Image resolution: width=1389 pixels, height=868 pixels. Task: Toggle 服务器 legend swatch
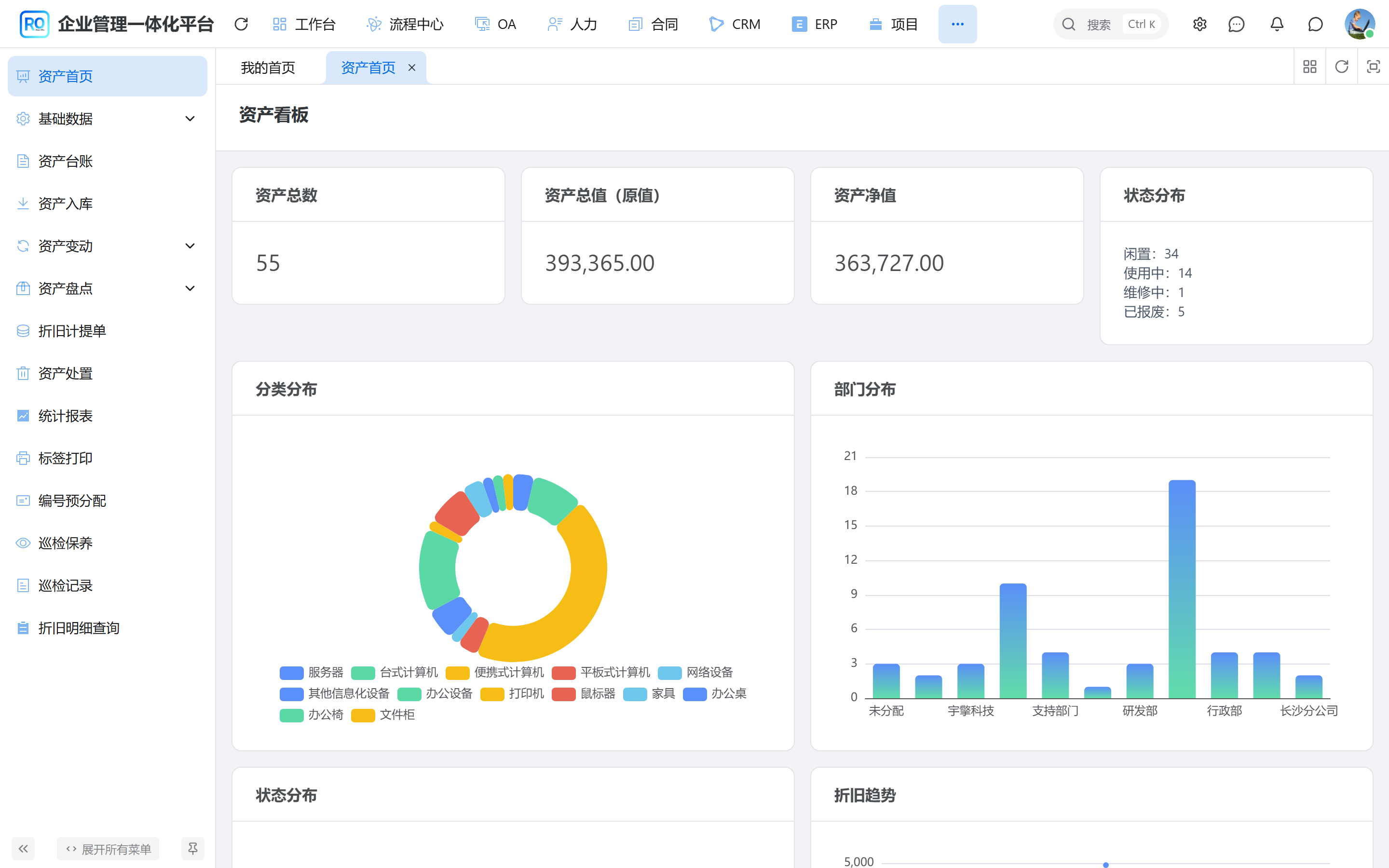coord(292,673)
